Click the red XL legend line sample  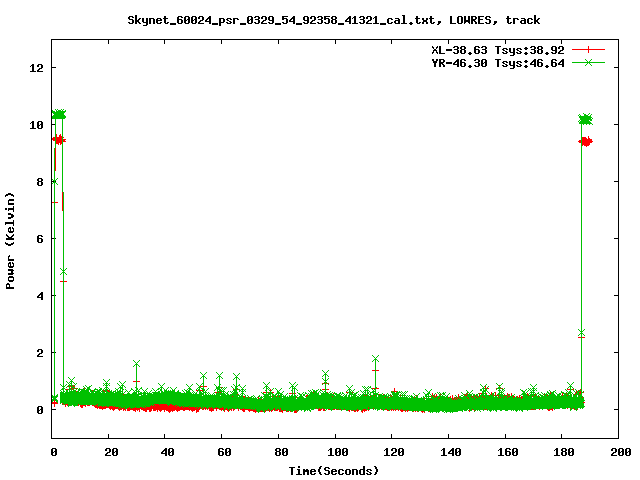(x=588, y=50)
